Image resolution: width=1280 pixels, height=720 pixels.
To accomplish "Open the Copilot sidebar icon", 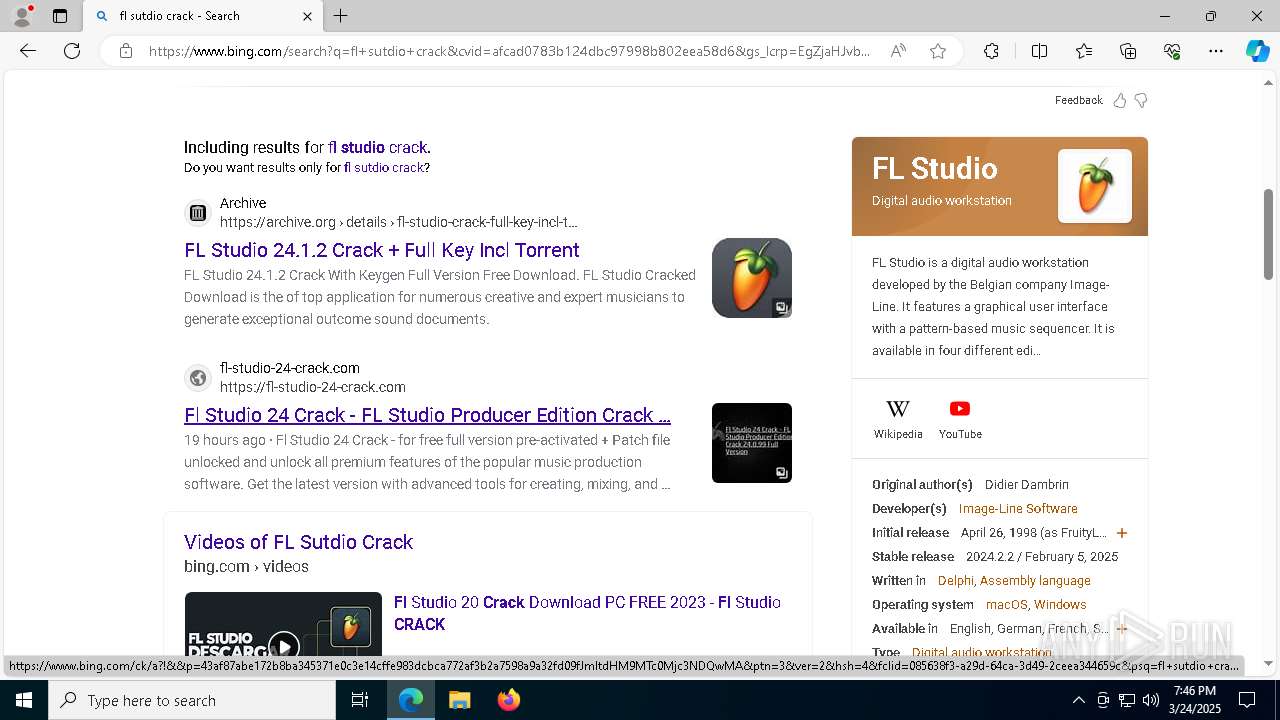I will pos(1257,51).
